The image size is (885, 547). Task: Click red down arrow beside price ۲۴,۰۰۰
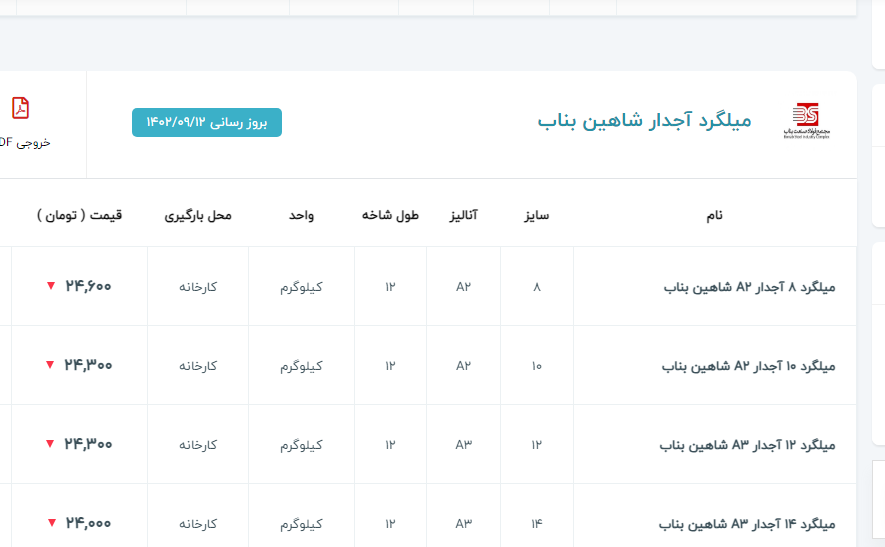coord(51,523)
